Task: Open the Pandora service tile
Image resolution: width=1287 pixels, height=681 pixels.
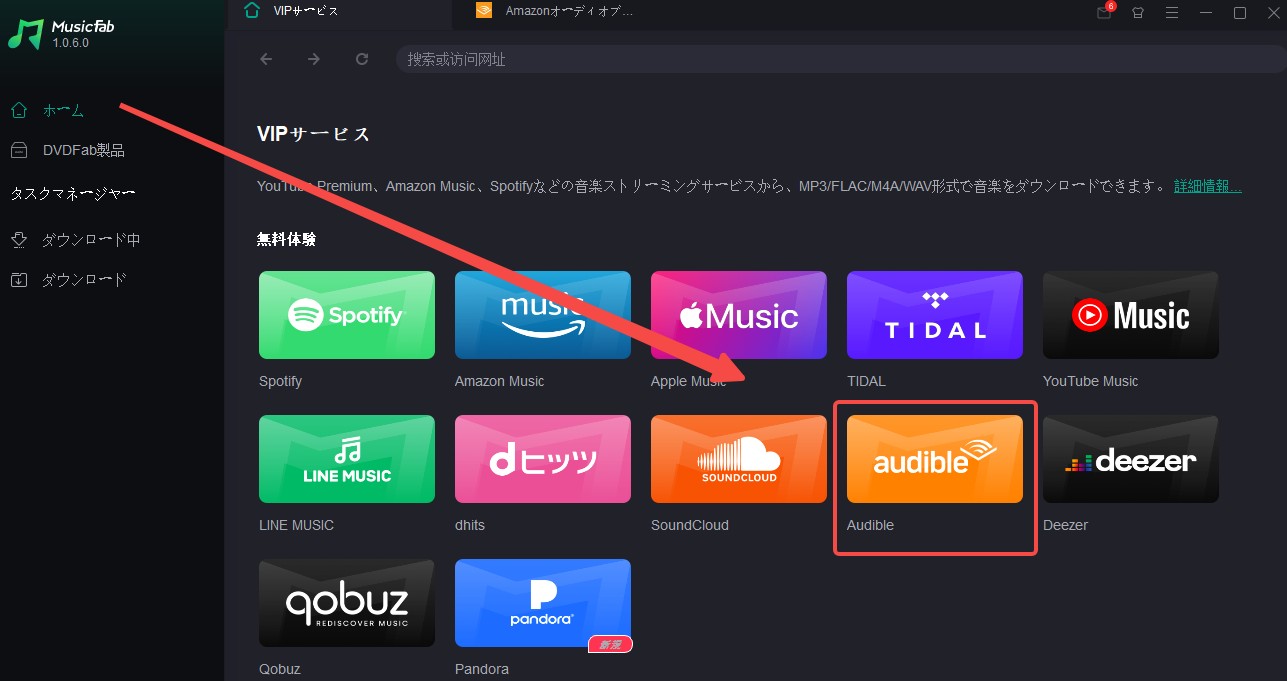Action: tap(542, 603)
